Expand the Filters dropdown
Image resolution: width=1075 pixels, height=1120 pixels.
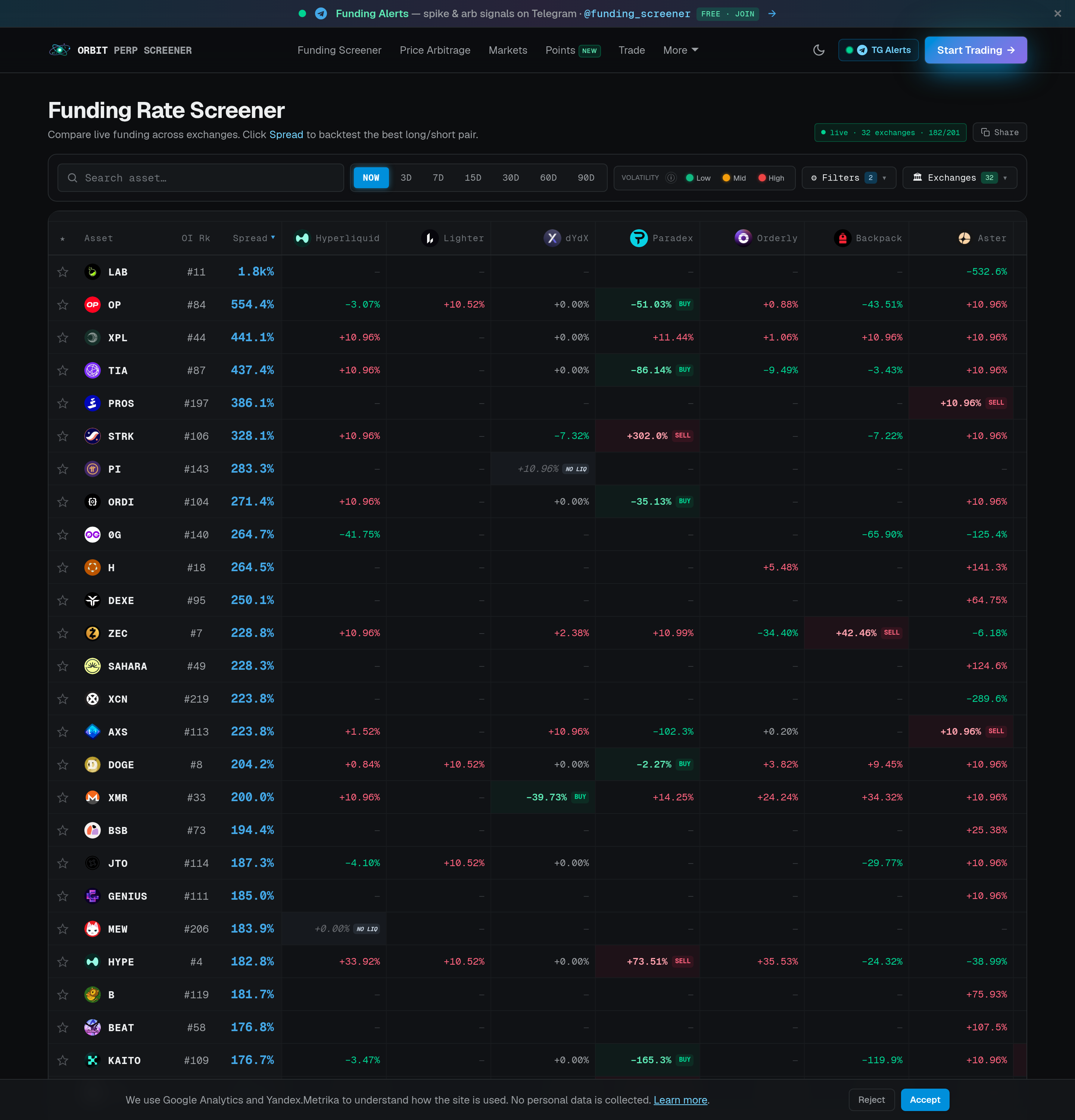[848, 178]
